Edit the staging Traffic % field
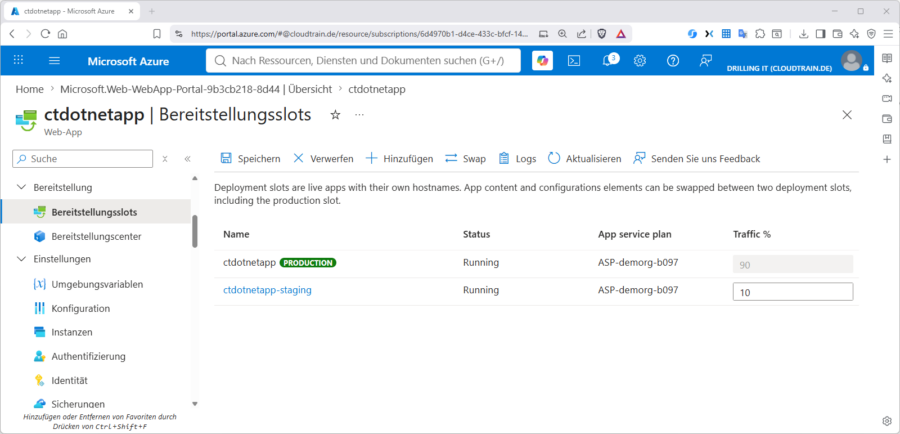This screenshot has height=434, width=900. coord(793,292)
